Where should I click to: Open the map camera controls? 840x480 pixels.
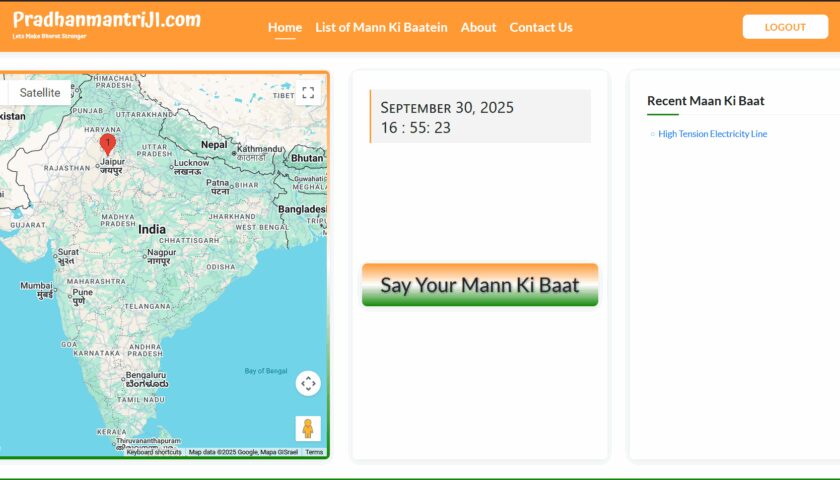click(x=308, y=383)
